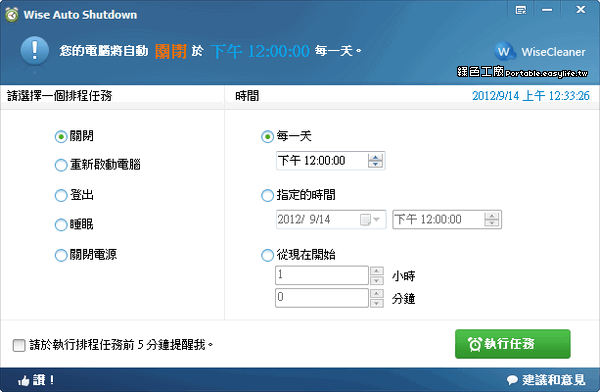Click the 分鐘 minutes spinner arrows
This screenshot has height=392, width=600.
(377, 298)
